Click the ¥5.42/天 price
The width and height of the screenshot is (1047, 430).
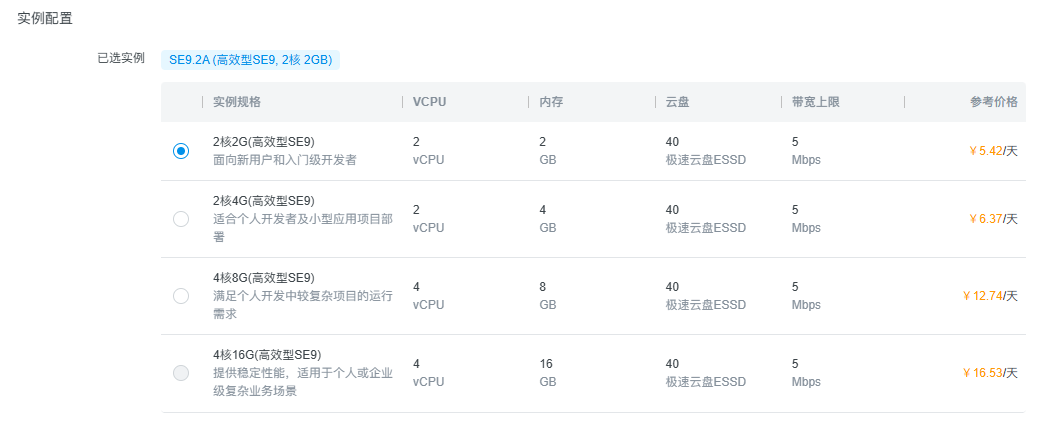coord(992,151)
